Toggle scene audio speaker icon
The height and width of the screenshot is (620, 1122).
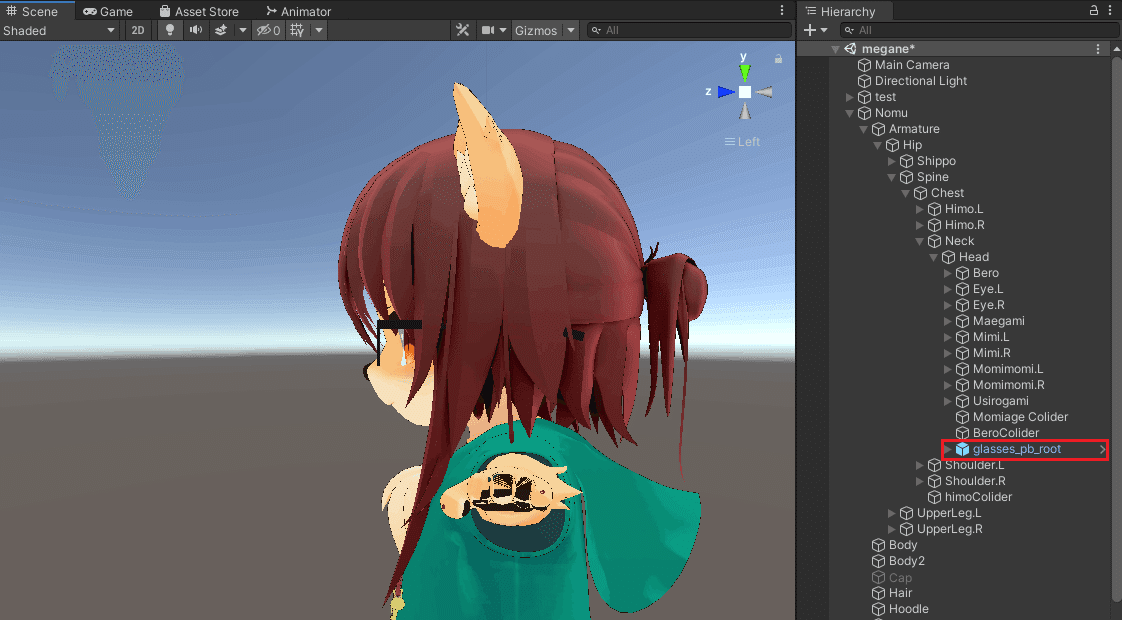(x=195, y=30)
